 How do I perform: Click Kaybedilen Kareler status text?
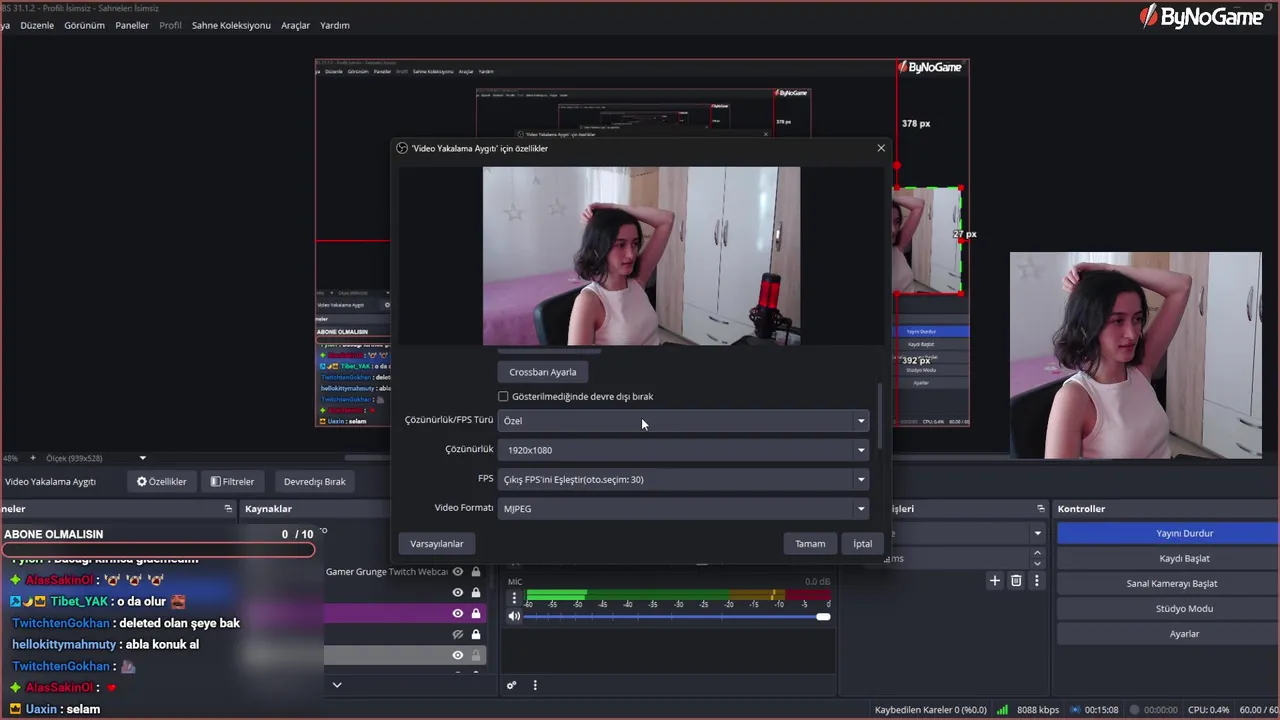click(x=930, y=709)
